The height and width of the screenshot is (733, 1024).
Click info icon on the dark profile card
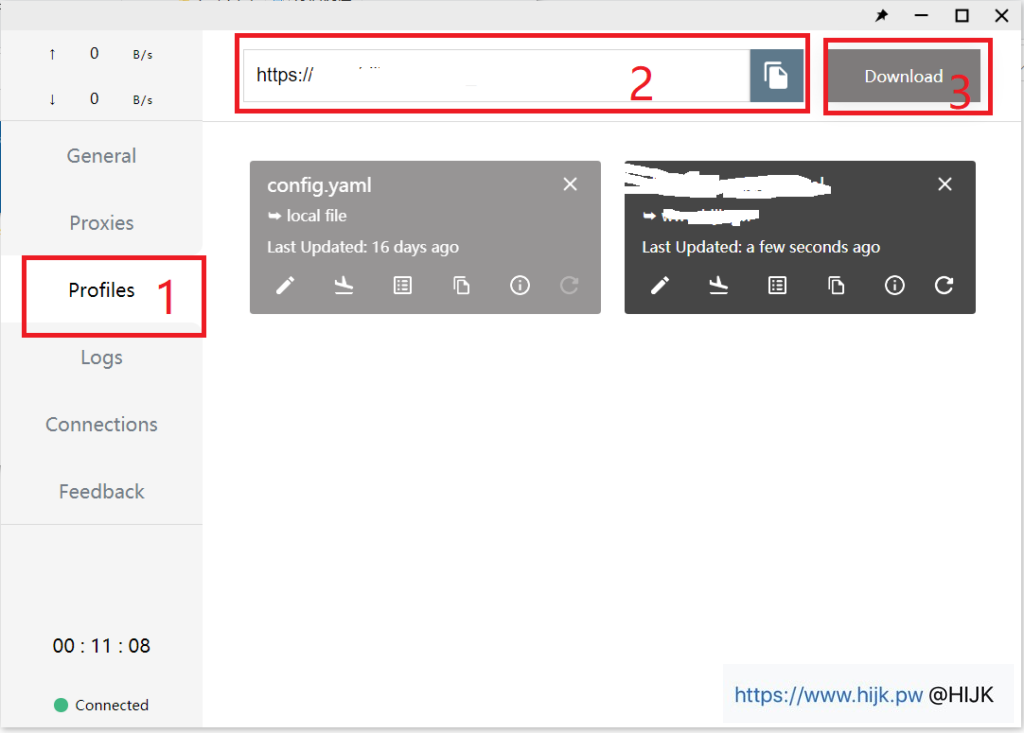coord(895,286)
